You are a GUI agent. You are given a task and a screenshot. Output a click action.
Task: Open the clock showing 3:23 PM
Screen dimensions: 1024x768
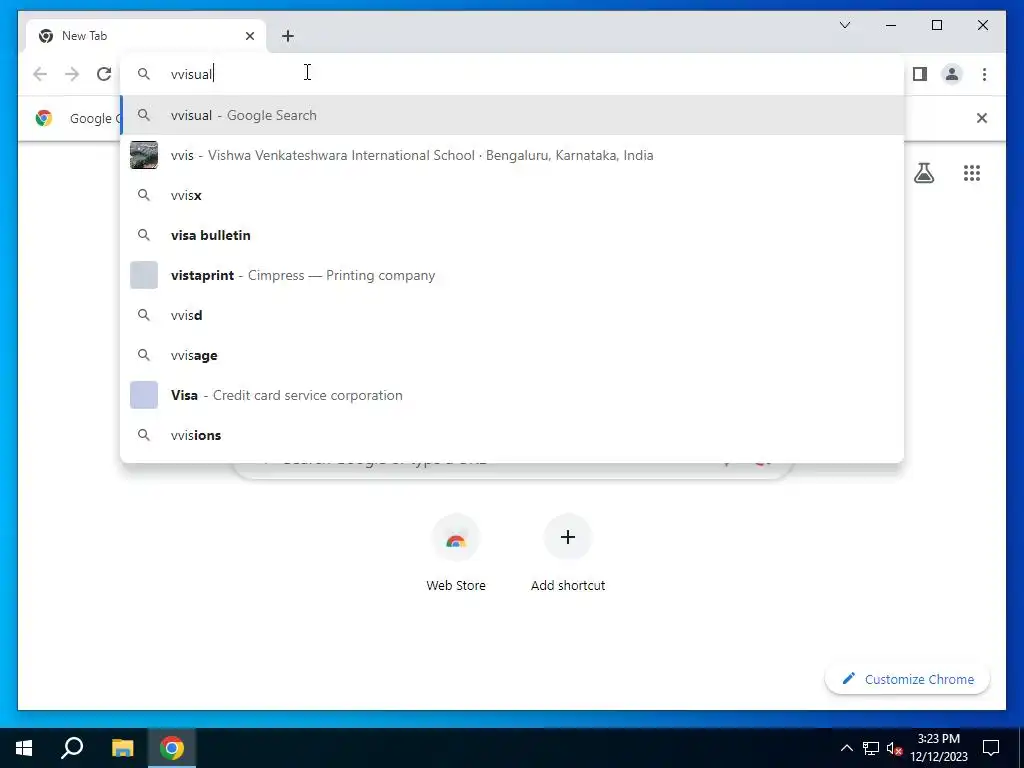pos(938,748)
